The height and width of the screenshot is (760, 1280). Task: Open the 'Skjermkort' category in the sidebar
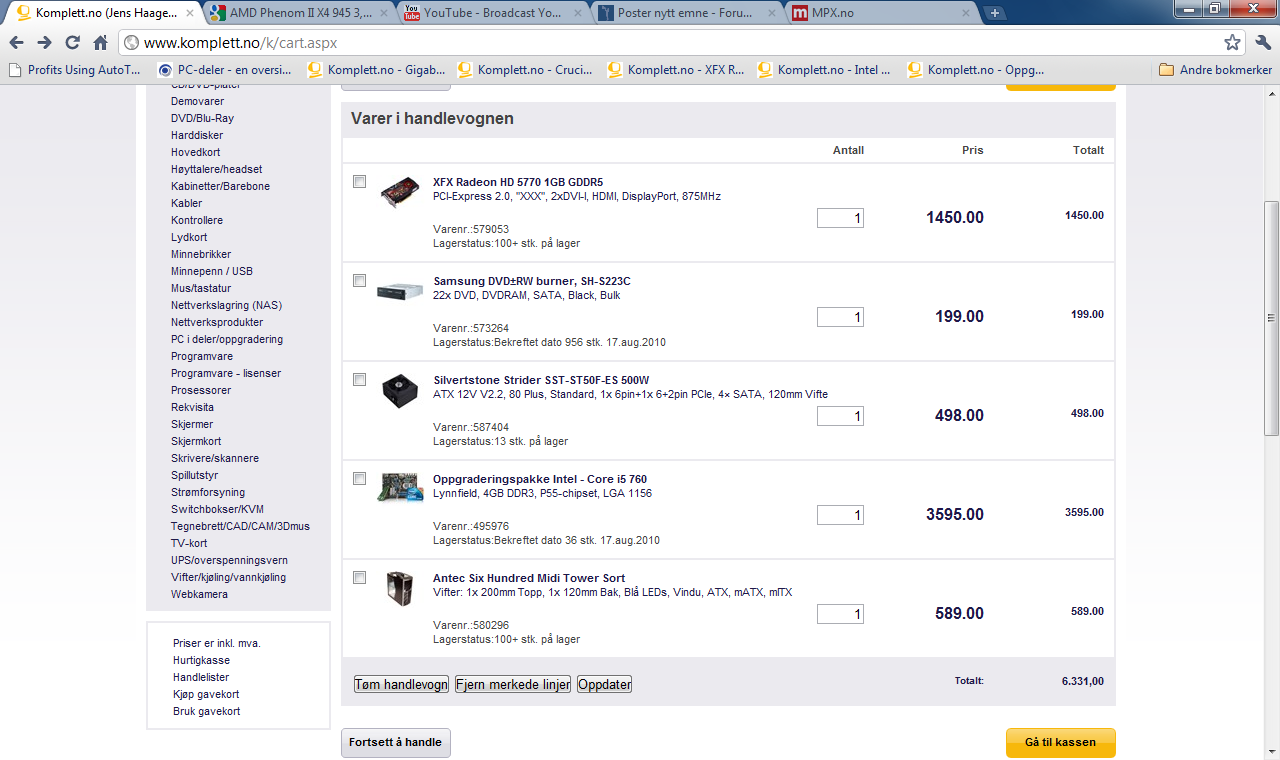click(x=196, y=441)
